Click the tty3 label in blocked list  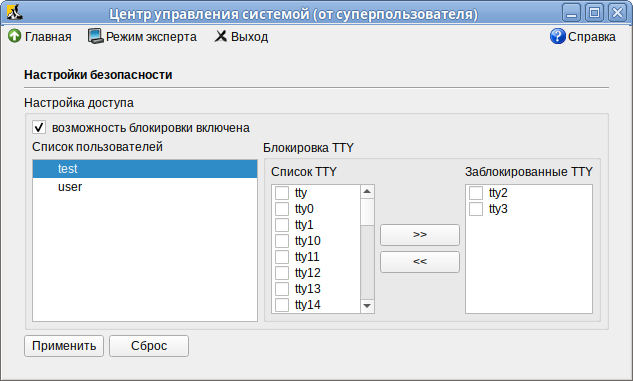click(x=498, y=209)
